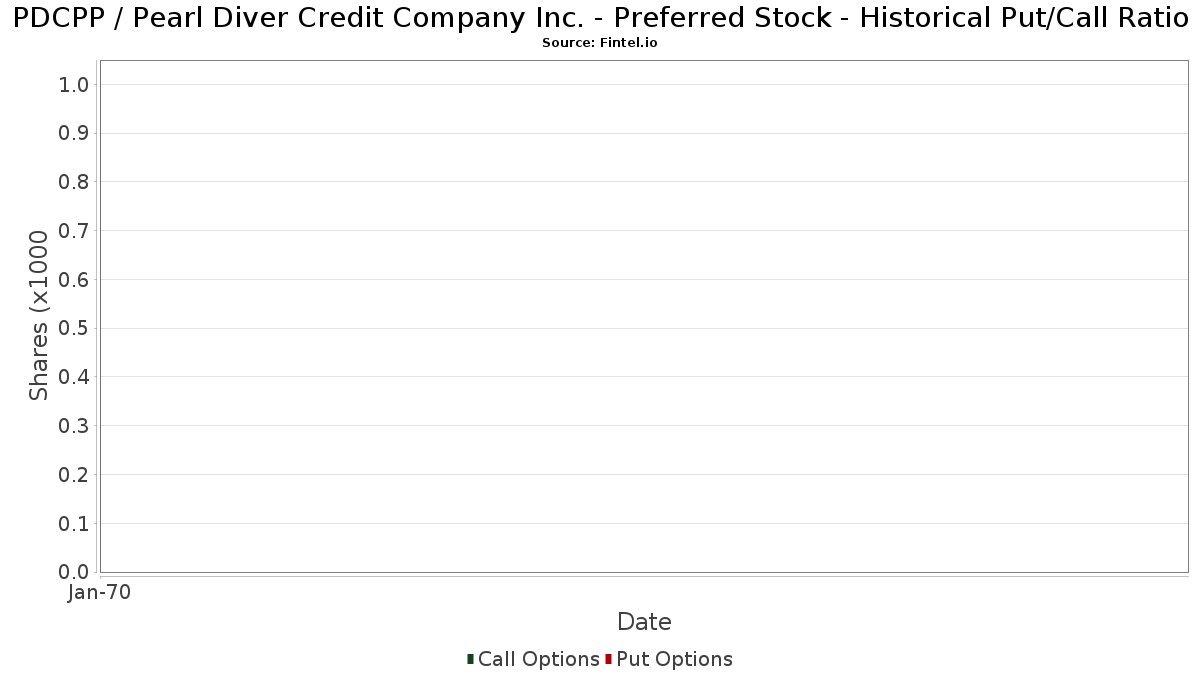Toggle the Call Options legend label

click(x=538, y=659)
